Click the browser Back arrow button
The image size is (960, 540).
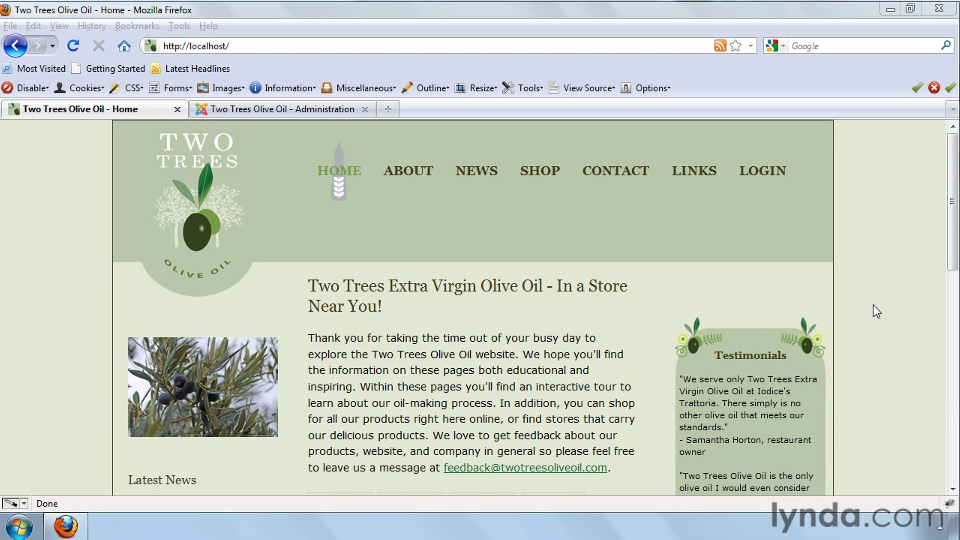pyautogui.click(x=15, y=46)
